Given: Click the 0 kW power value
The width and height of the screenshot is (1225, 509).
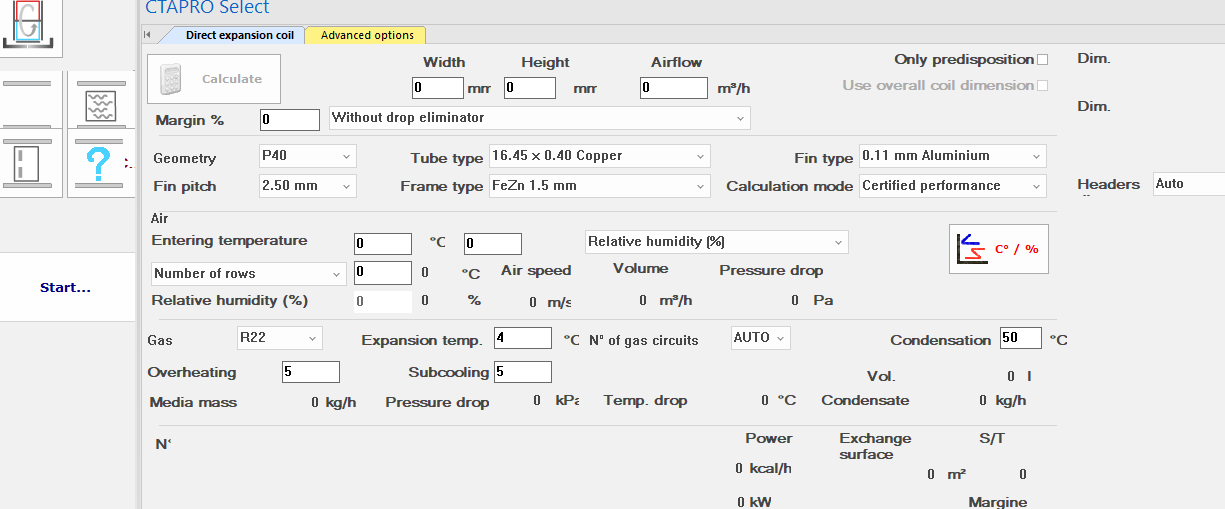Looking at the screenshot, I should pos(753,502).
